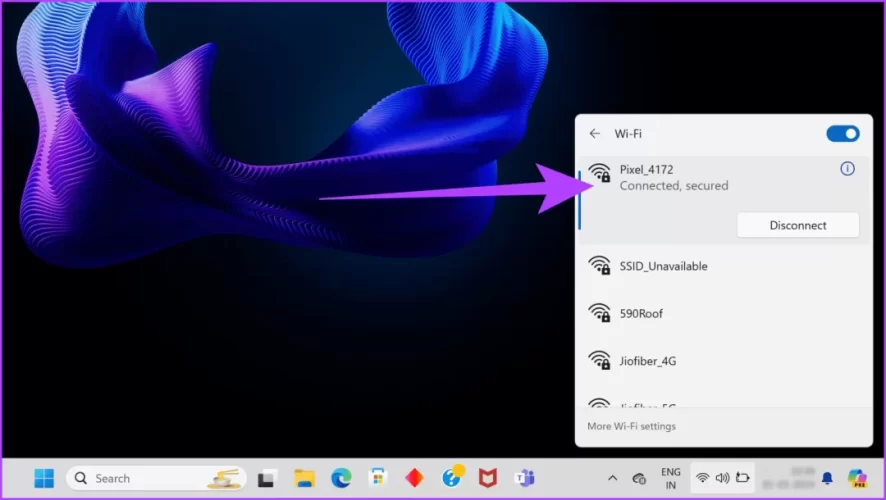Launch McAfee from the taskbar
This screenshot has height=500, width=886.
488,479
